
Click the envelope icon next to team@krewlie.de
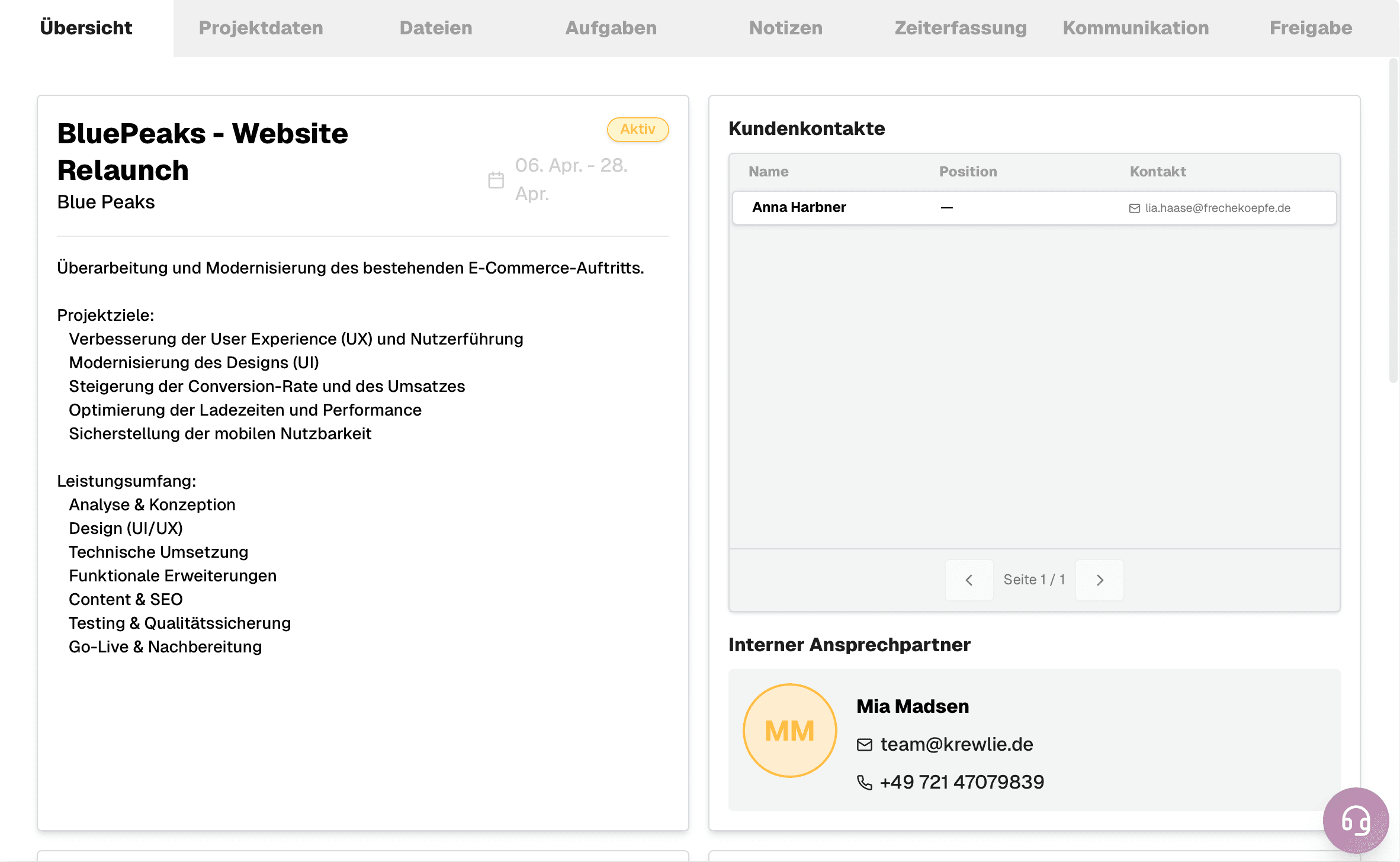click(865, 745)
